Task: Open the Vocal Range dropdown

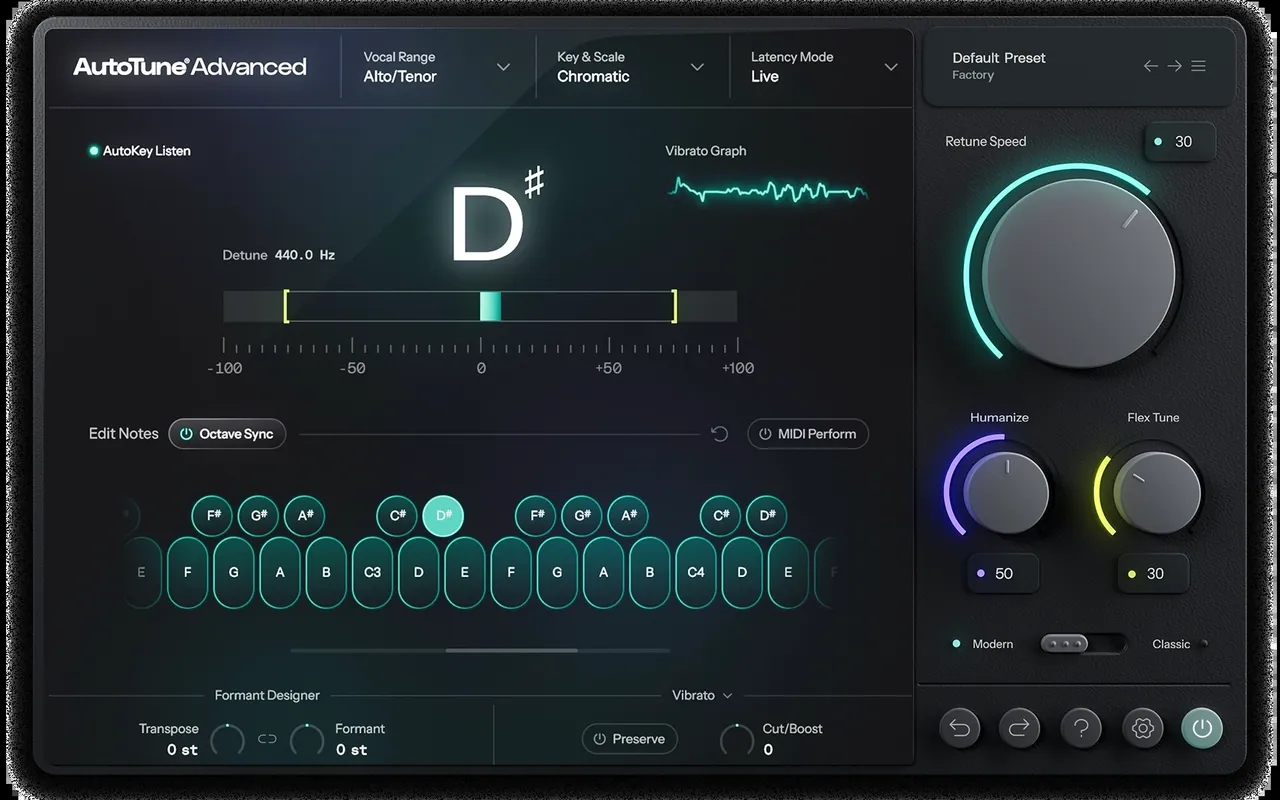Action: [437, 67]
